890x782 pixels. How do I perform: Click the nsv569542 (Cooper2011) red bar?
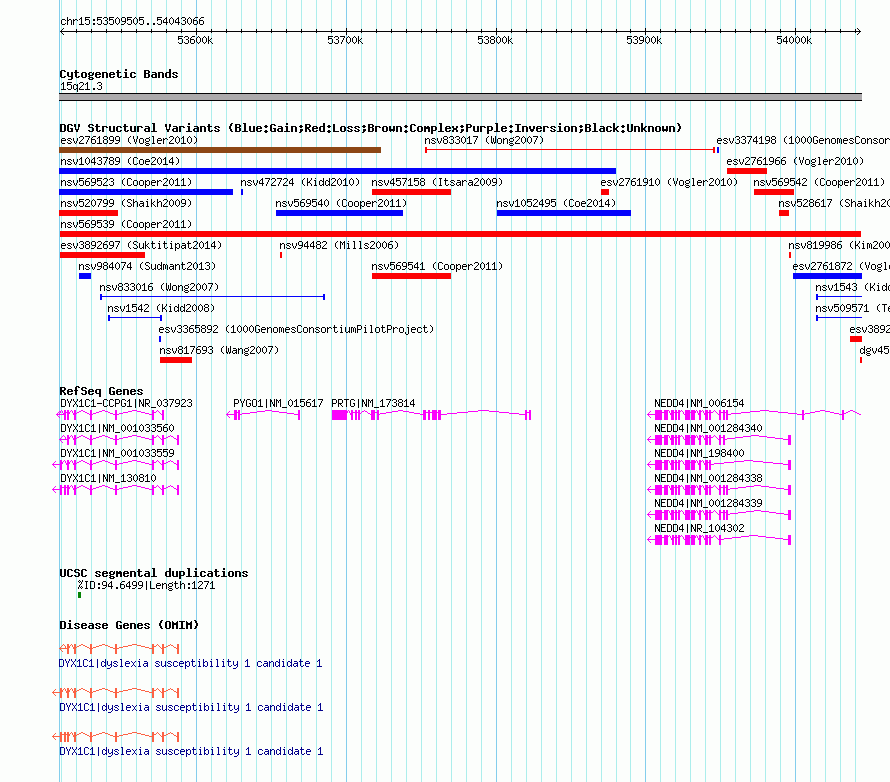(773, 192)
